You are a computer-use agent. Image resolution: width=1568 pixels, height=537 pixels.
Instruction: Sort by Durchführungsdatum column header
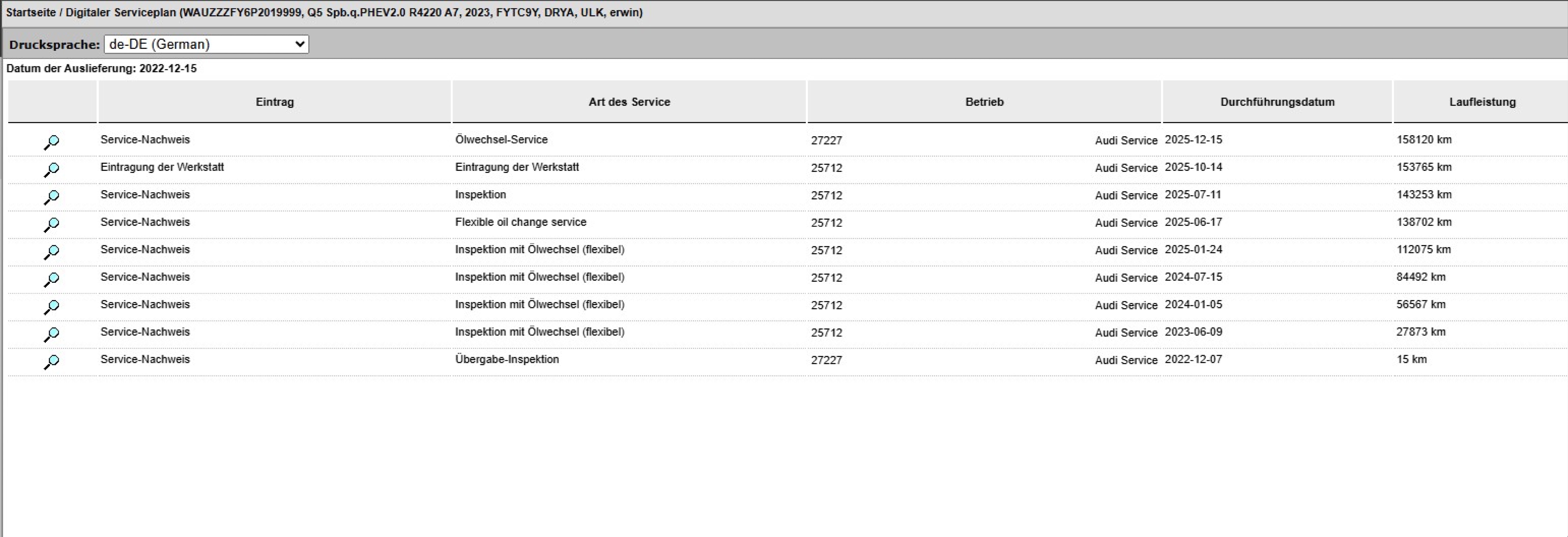tap(1277, 102)
